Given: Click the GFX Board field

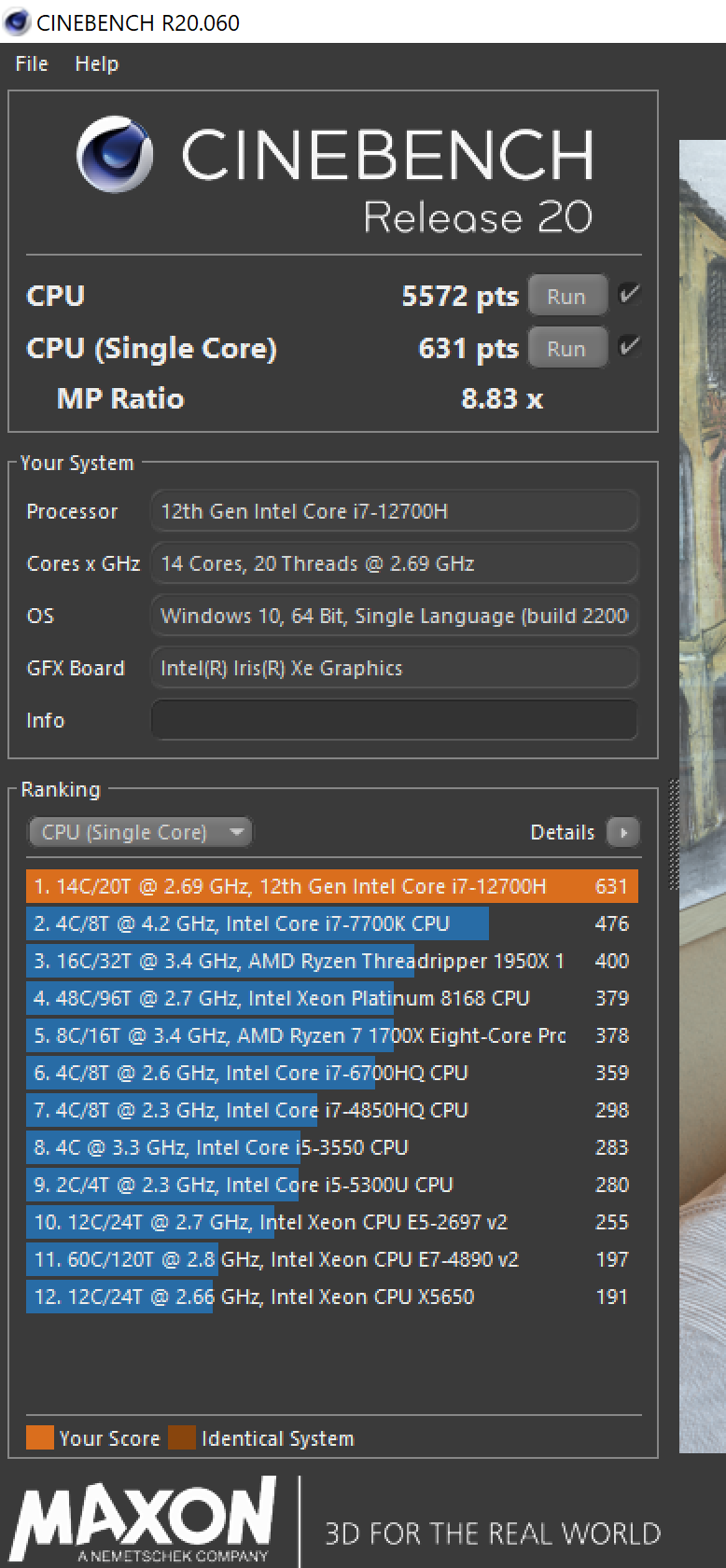Looking at the screenshot, I should (395, 668).
